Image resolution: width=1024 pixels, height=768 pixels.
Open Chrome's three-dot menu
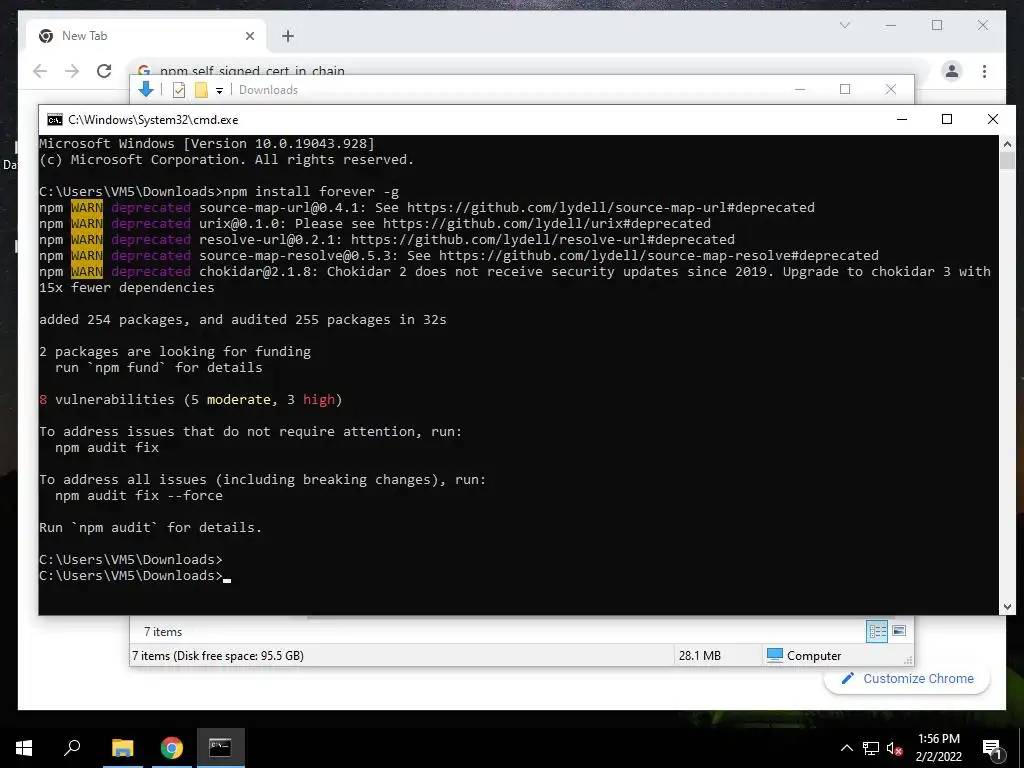[x=984, y=71]
